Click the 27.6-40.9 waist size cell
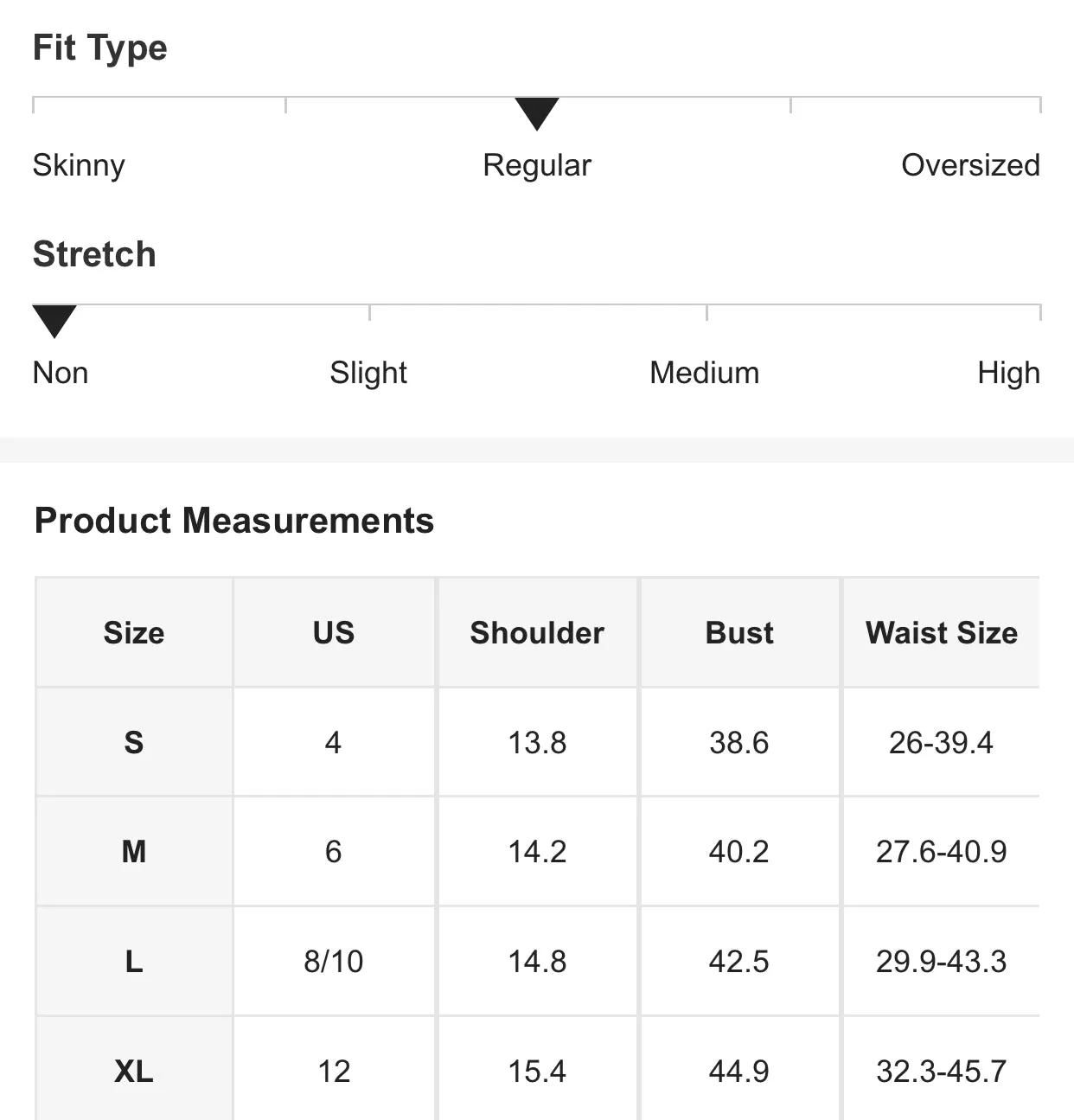This screenshot has width=1074, height=1120. click(942, 852)
